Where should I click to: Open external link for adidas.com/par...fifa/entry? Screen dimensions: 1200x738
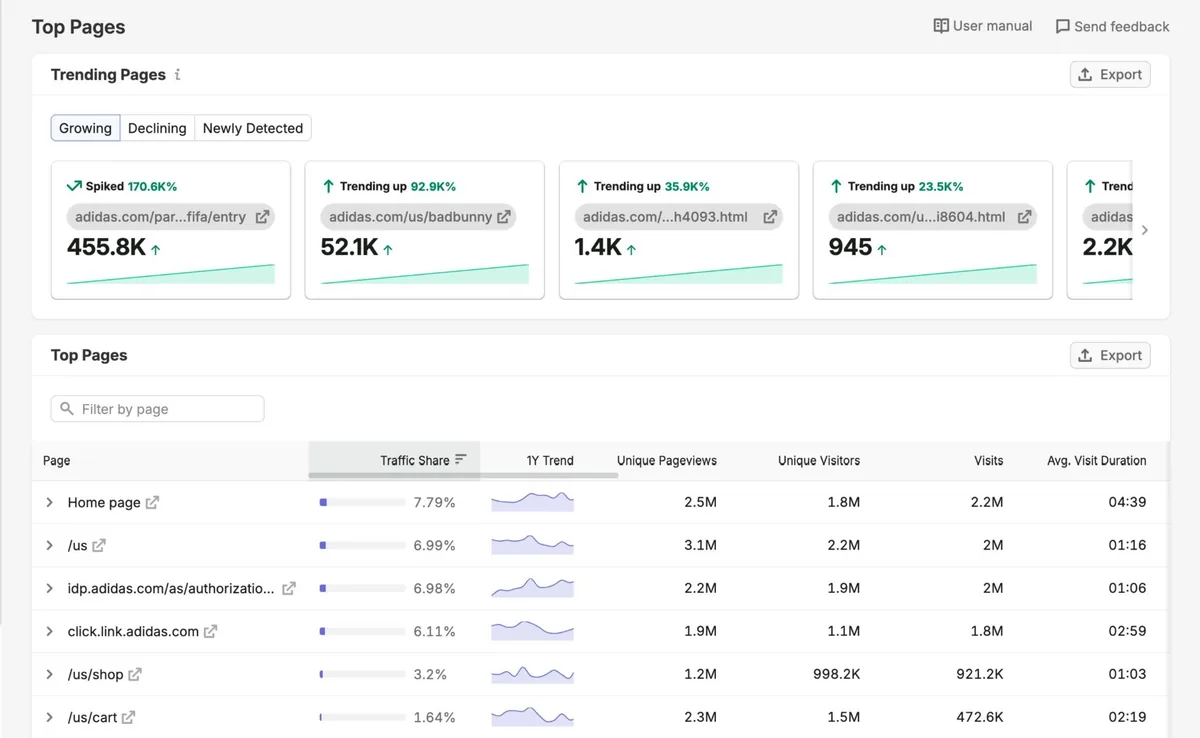[x=263, y=217]
